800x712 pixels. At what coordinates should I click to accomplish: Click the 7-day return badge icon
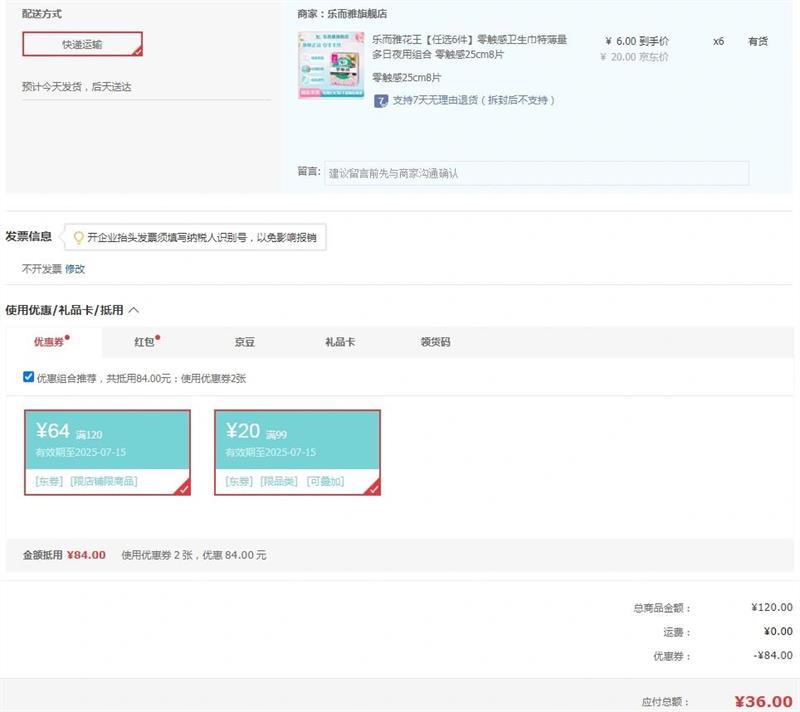pos(381,101)
